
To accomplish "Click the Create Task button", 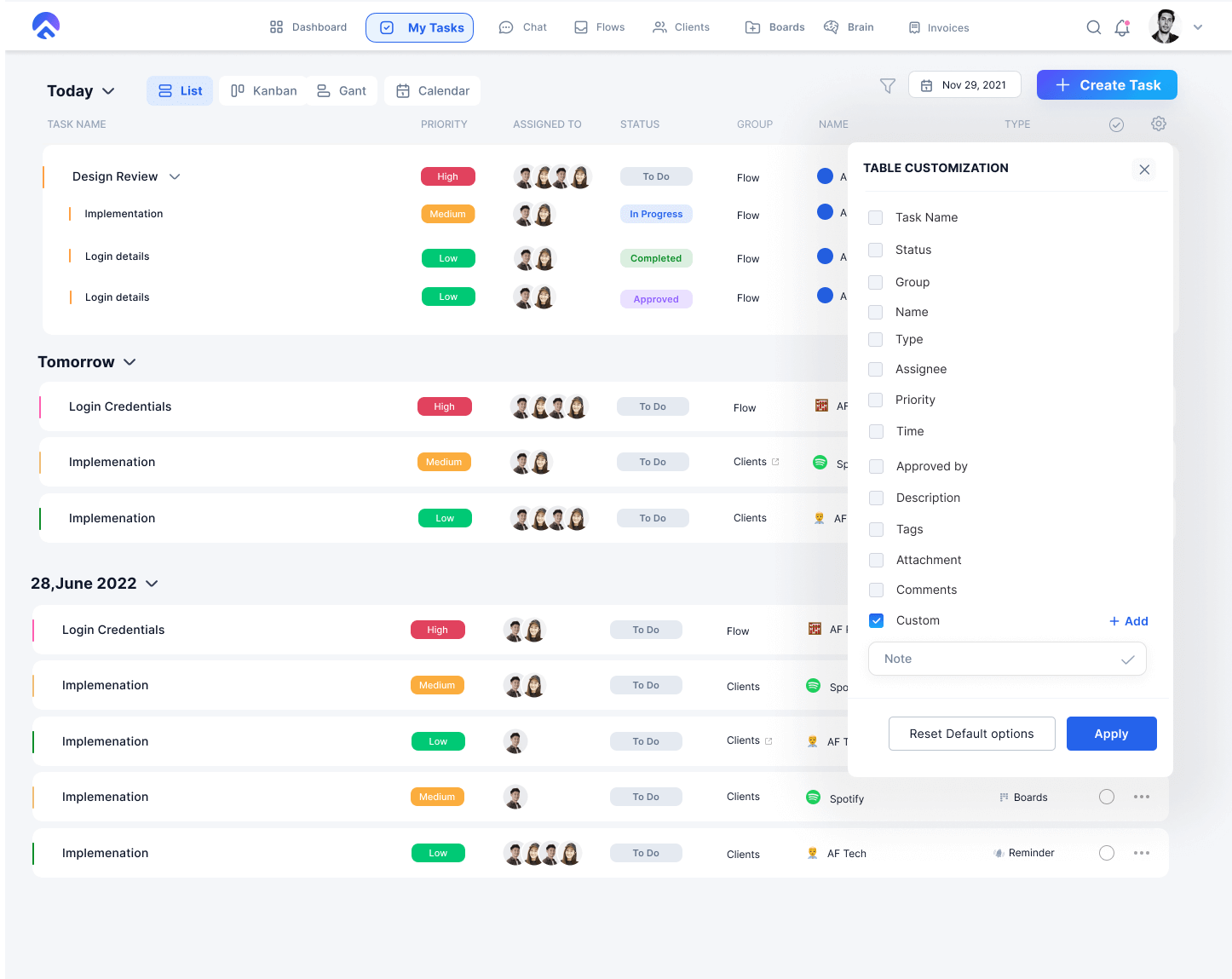I will click(1107, 85).
